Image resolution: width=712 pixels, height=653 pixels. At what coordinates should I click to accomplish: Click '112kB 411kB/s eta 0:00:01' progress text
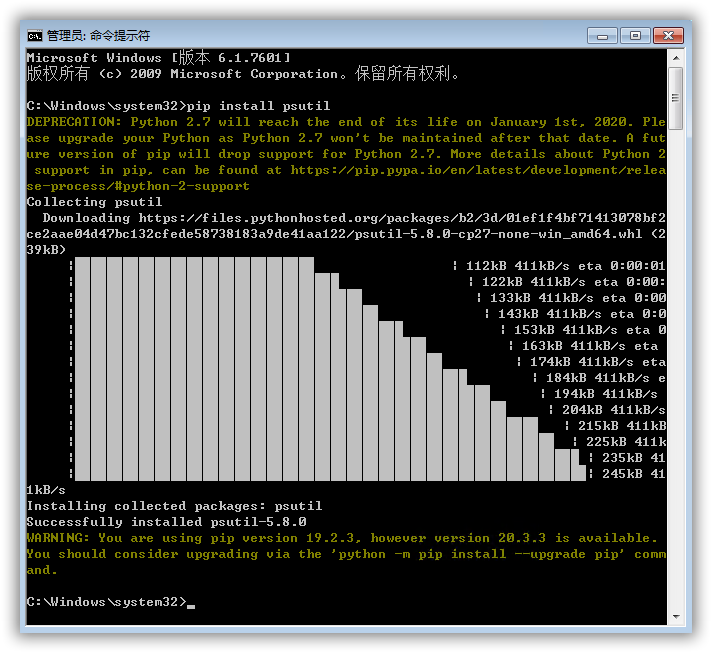pos(566,266)
